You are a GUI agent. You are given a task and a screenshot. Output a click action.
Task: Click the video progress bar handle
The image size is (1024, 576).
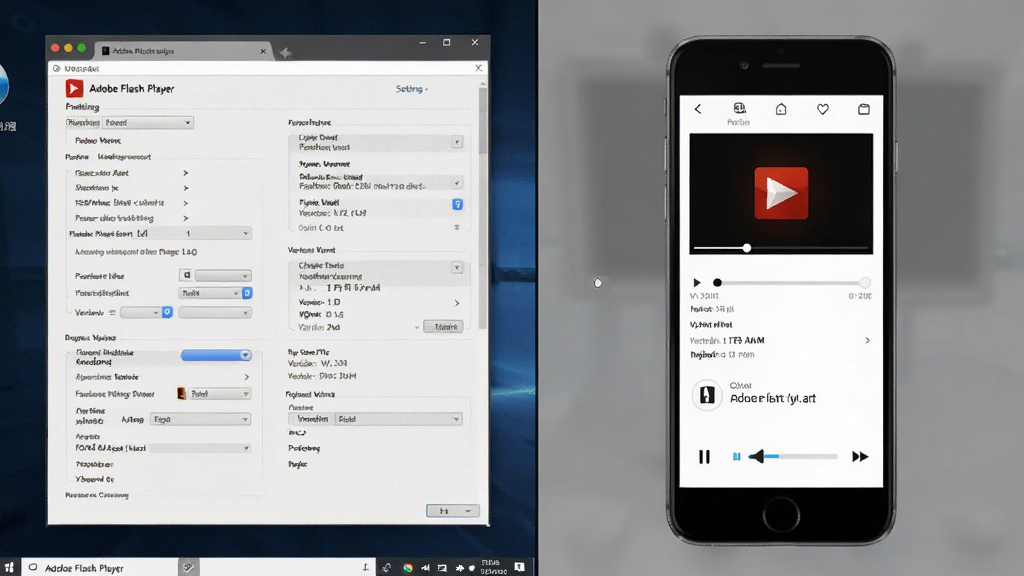tap(746, 248)
